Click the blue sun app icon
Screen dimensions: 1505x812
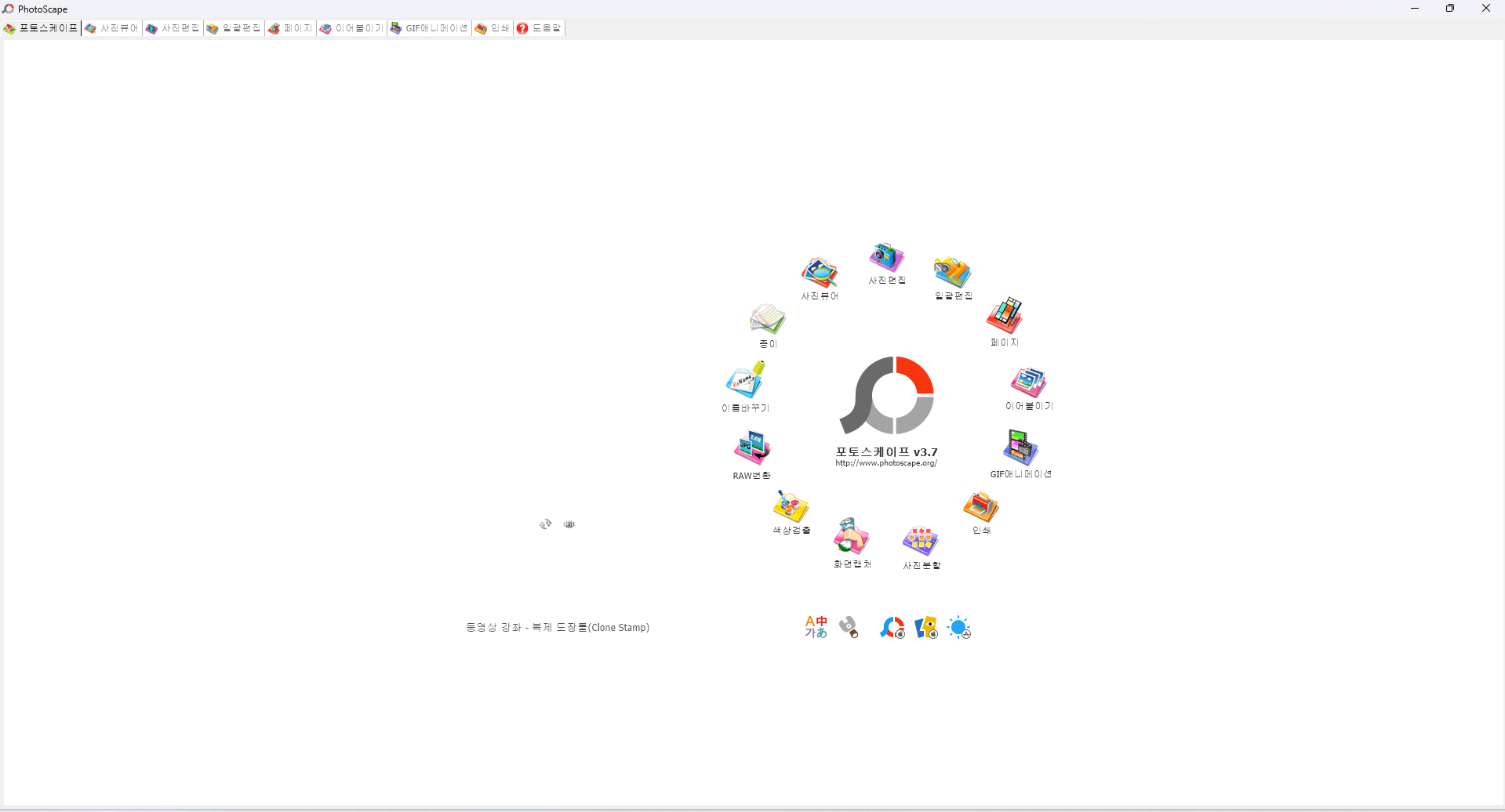point(959,628)
